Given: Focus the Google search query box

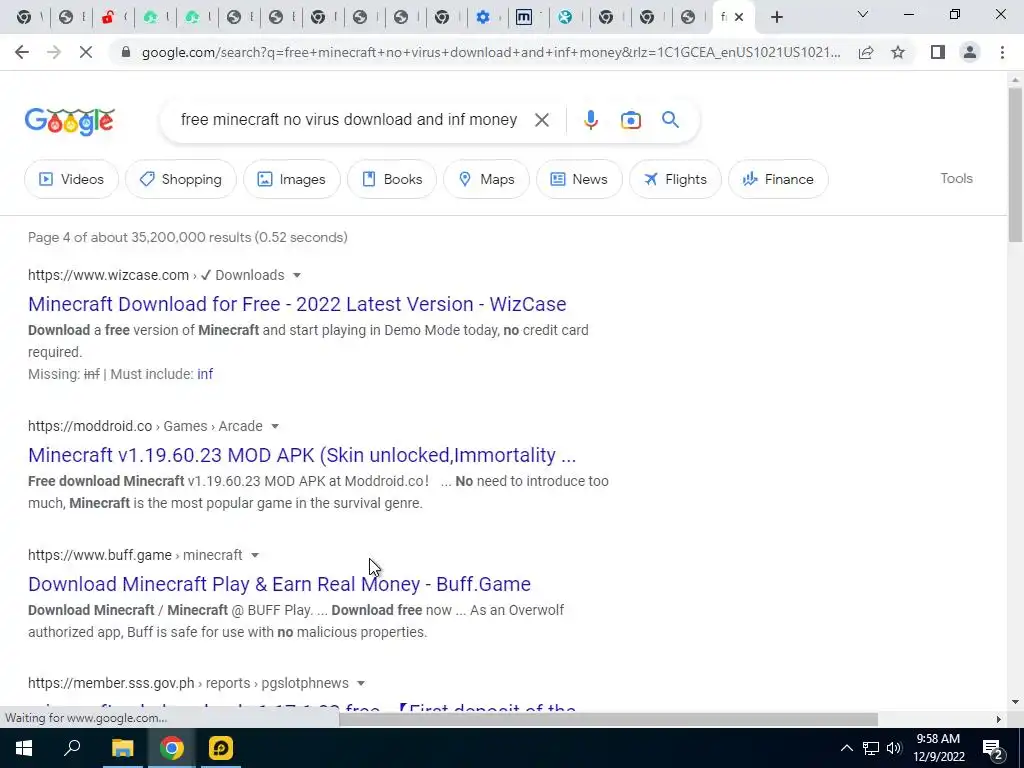Looking at the screenshot, I should (349, 120).
